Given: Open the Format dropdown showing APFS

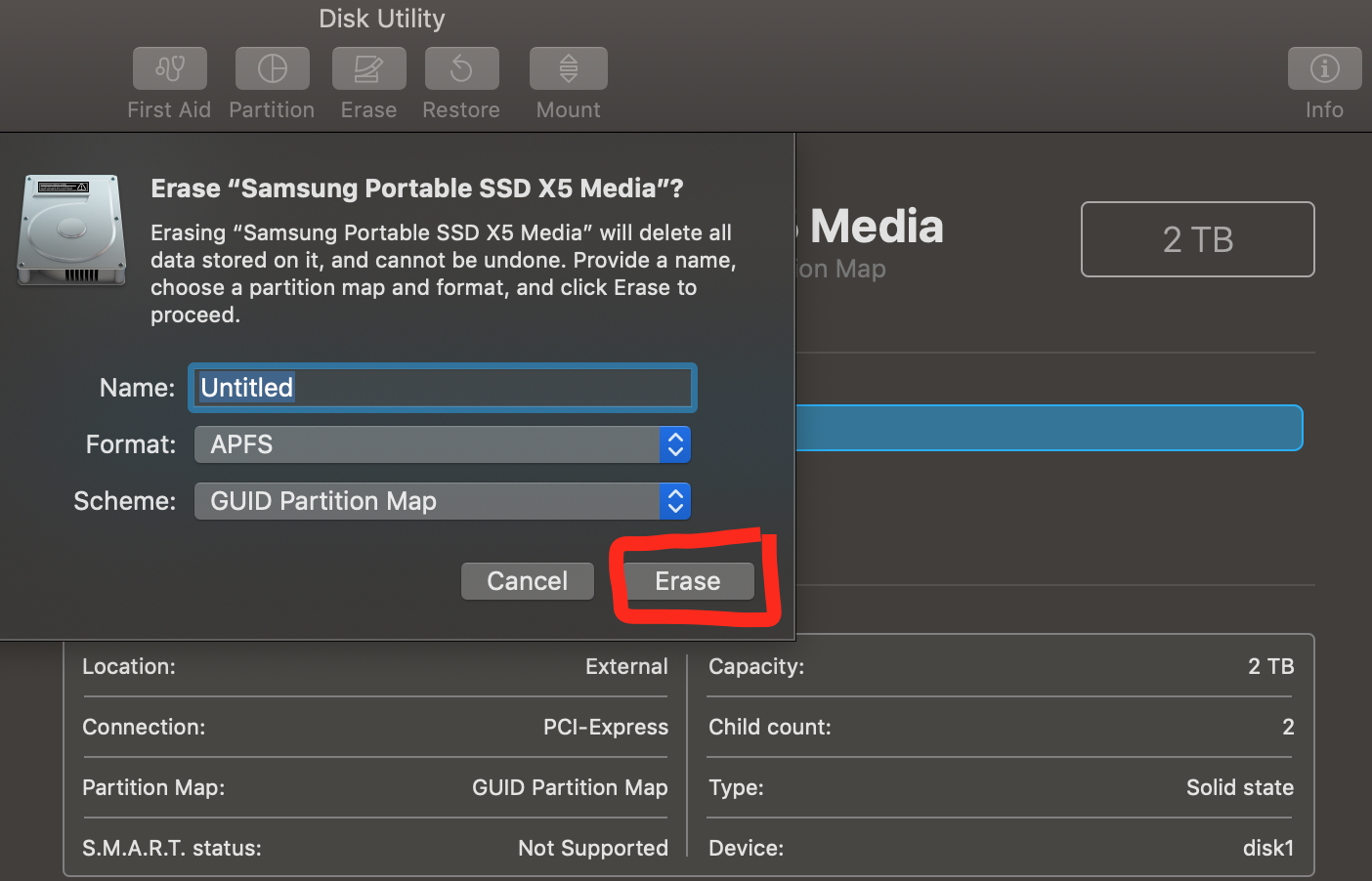Looking at the screenshot, I should tap(443, 444).
